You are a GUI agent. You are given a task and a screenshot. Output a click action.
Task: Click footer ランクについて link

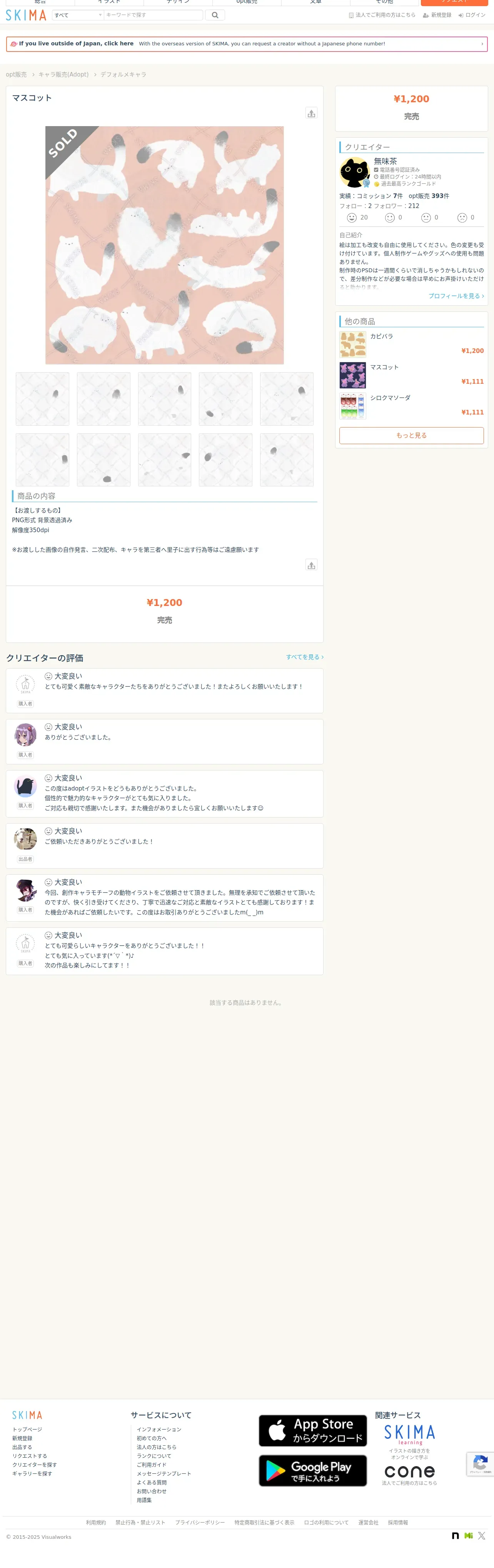[154, 1456]
